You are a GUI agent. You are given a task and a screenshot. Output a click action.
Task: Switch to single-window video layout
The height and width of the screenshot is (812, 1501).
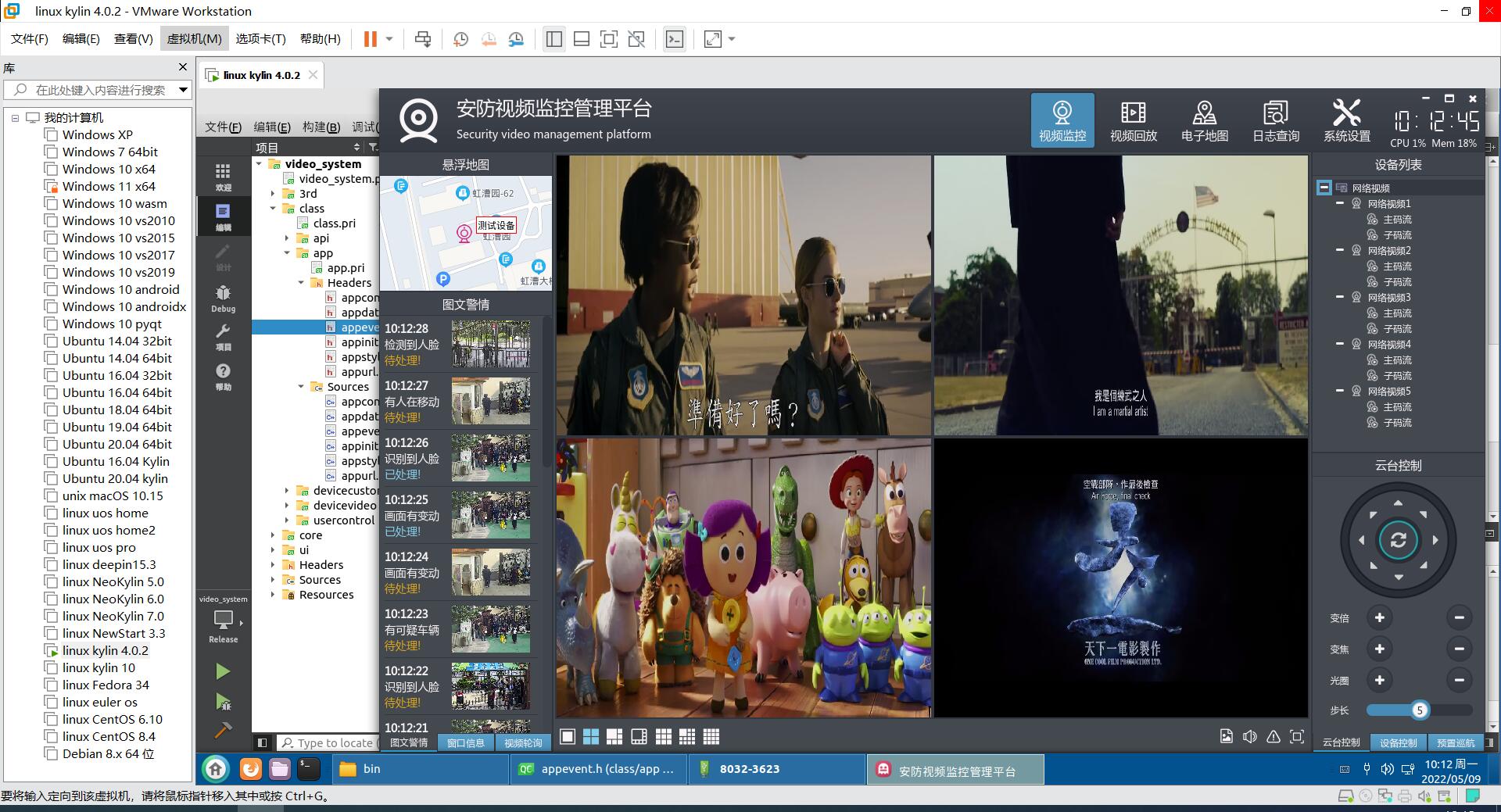point(568,736)
